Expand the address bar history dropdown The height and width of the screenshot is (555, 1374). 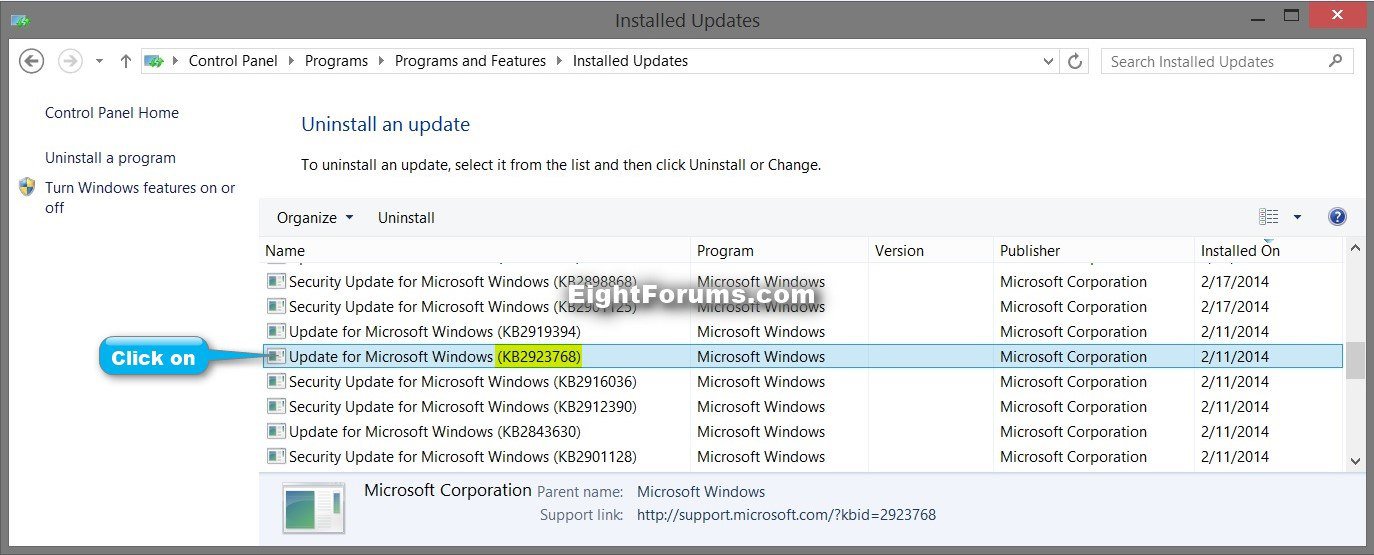1048,61
